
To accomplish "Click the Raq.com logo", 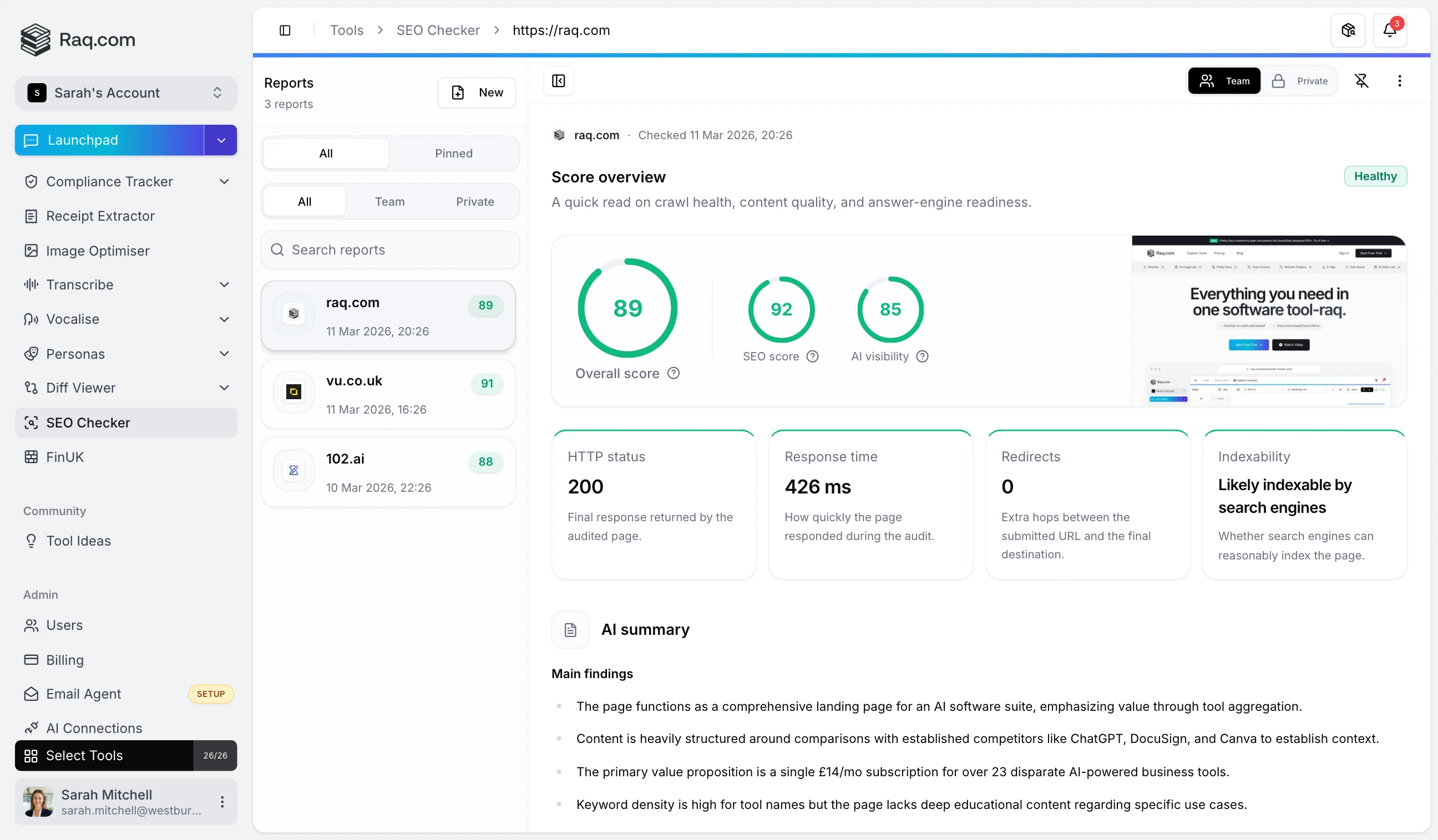I will pyautogui.click(x=78, y=40).
